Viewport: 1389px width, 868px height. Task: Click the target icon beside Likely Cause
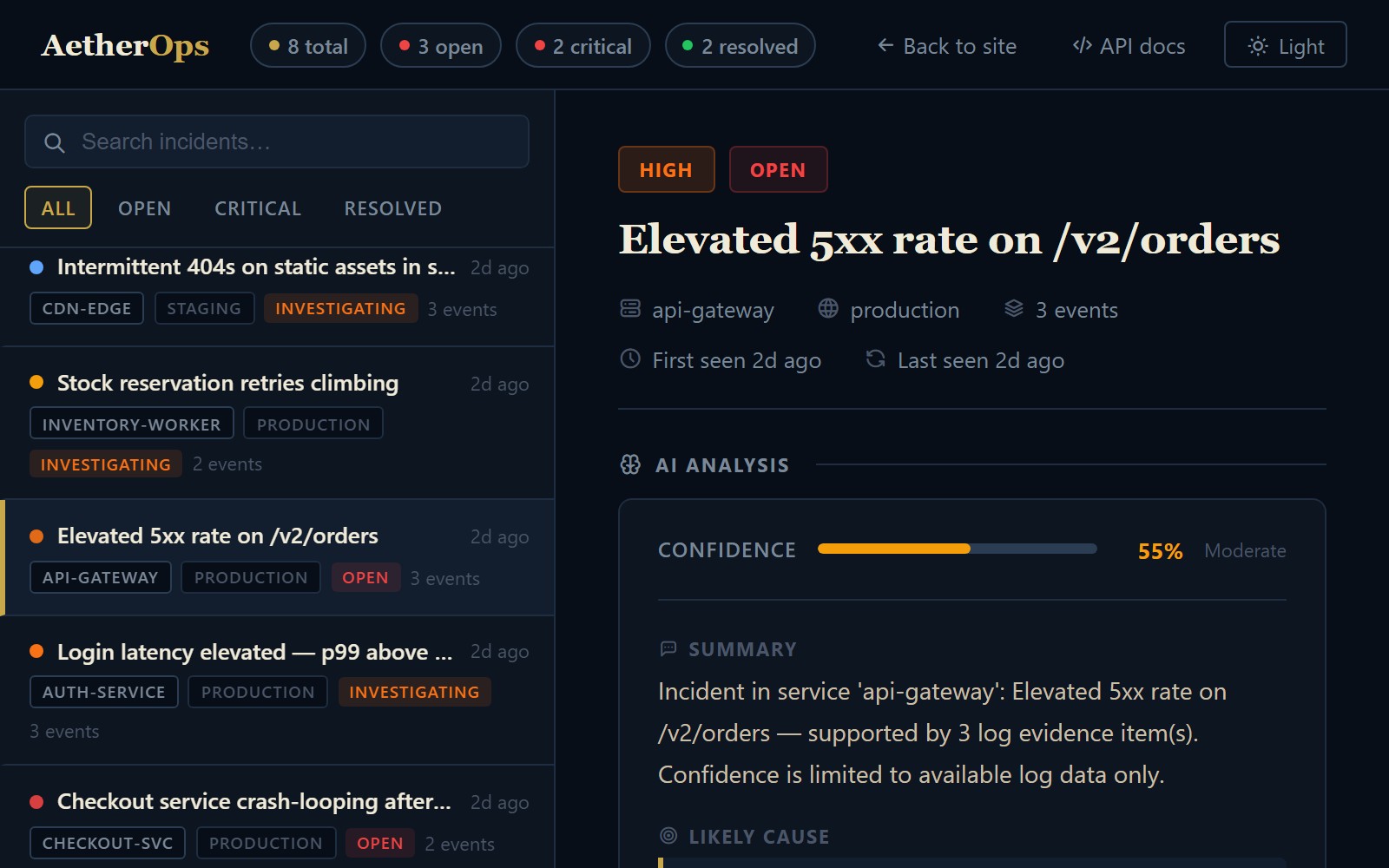668,836
